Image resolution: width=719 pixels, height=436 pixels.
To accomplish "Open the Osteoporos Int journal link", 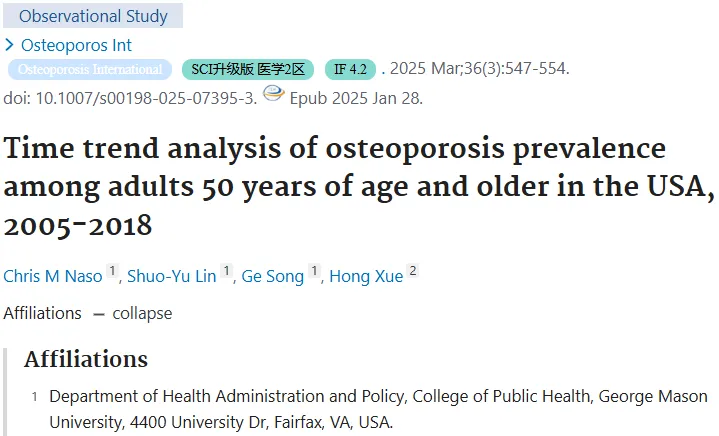I will pos(76,45).
